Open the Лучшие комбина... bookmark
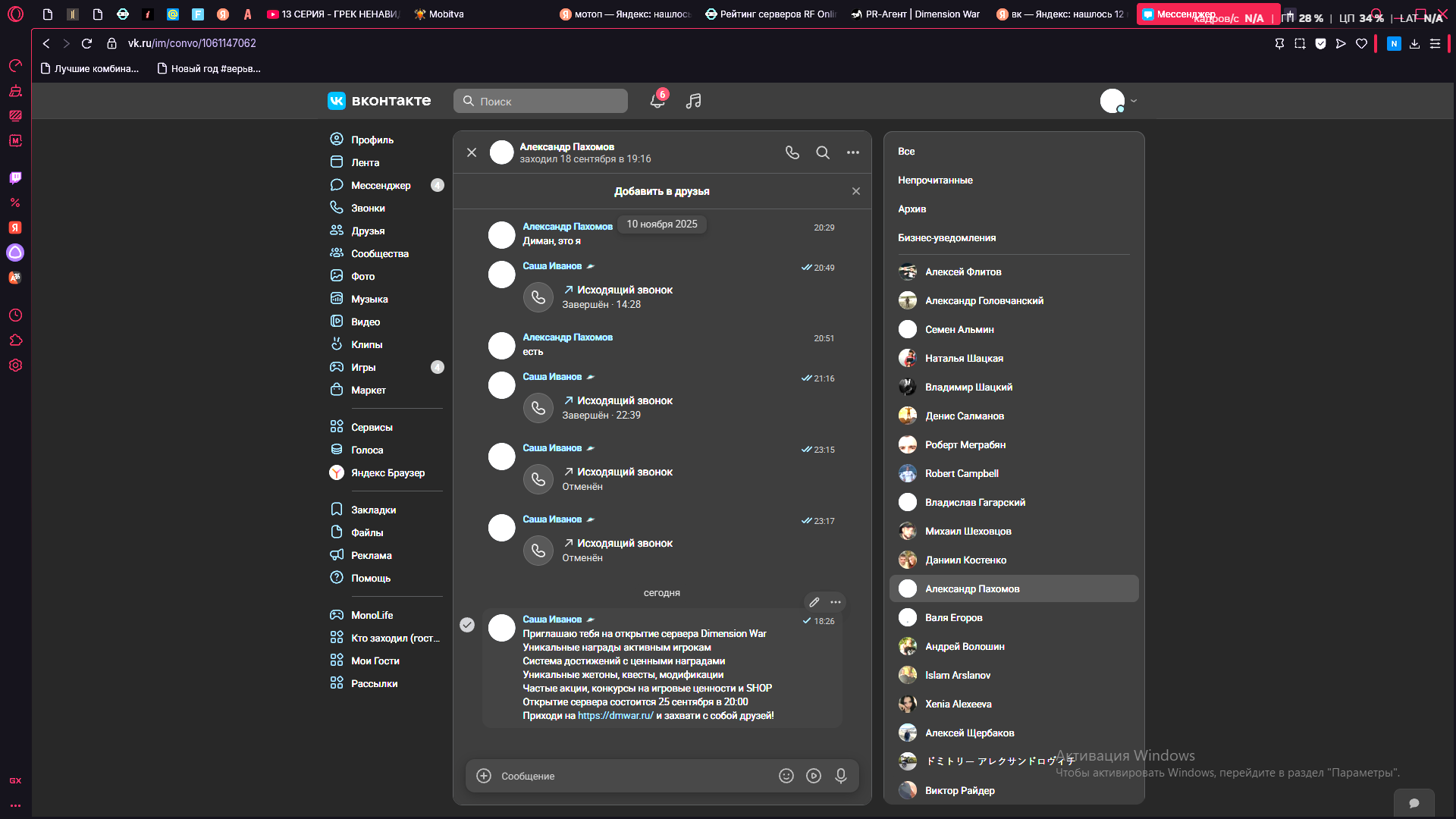Viewport: 1456px width, 819px height. click(x=89, y=68)
